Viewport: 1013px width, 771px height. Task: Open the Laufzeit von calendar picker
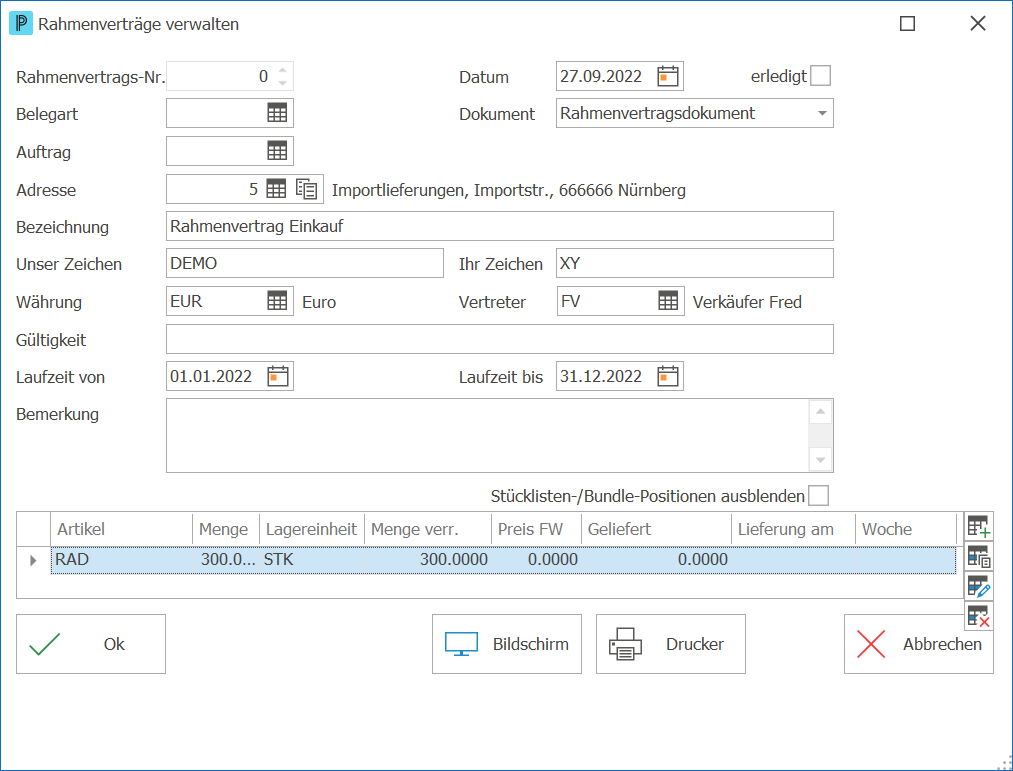[x=278, y=376]
